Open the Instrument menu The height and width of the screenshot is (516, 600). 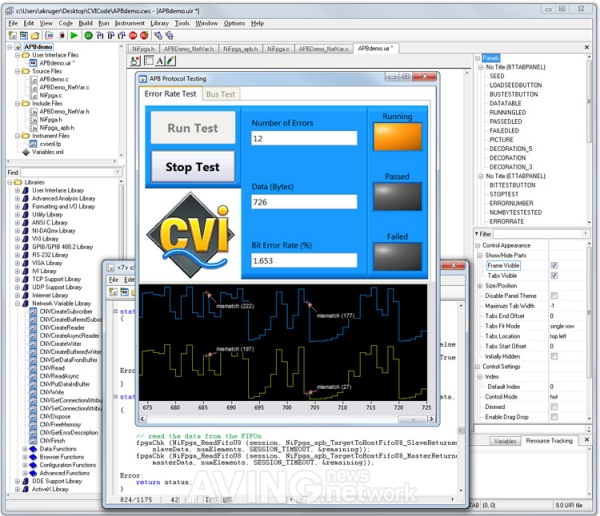[130, 23]
